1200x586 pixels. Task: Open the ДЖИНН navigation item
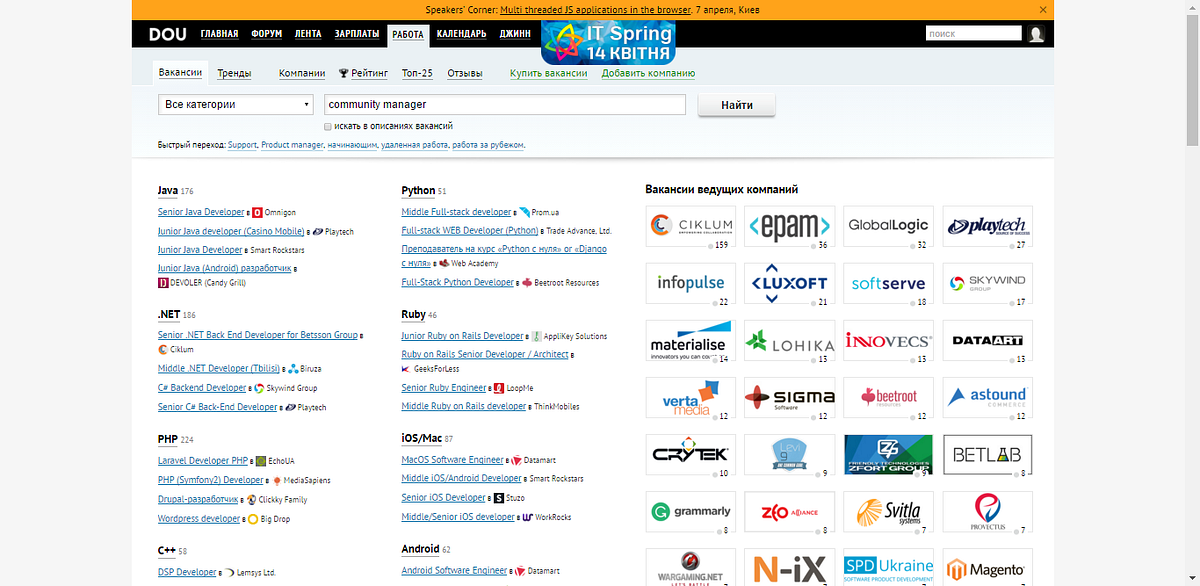coord(515,34)
